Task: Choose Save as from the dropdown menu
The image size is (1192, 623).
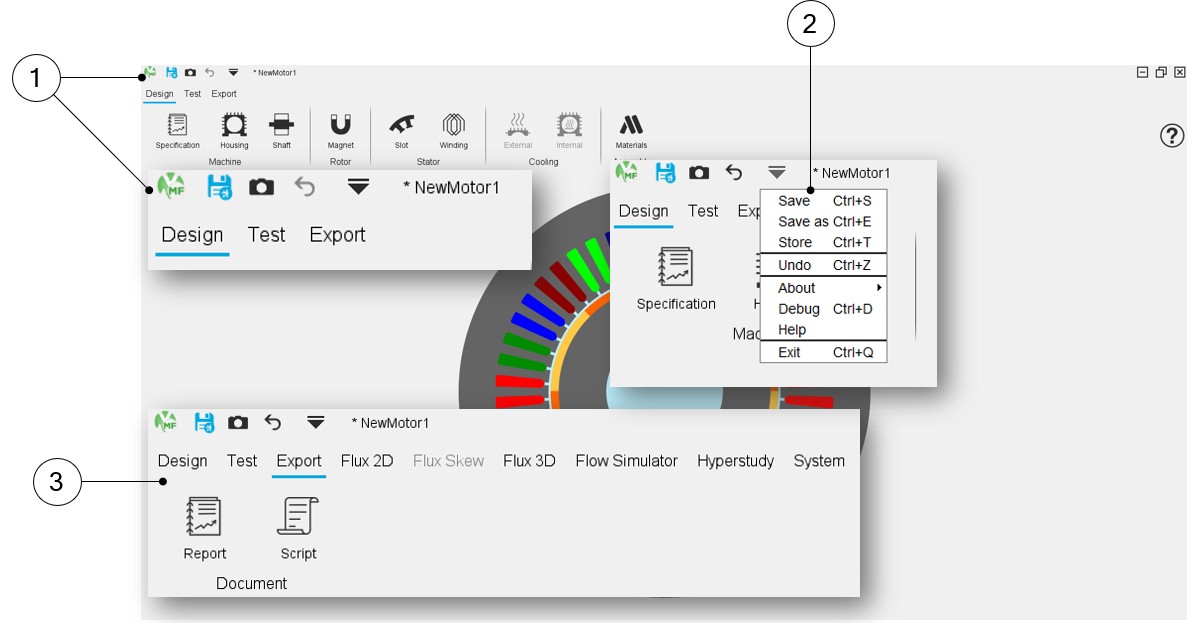Action: point(803,222)
